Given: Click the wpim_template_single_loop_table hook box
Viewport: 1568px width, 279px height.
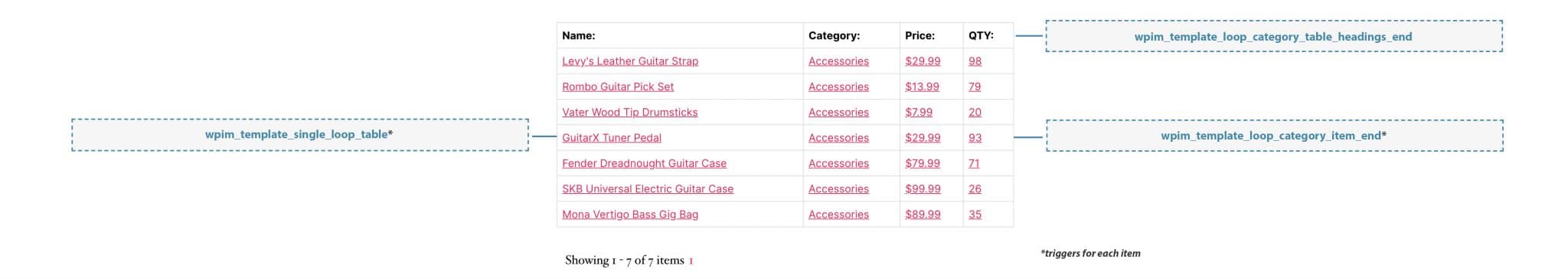Looking at the screenshot, I should [300, 135].
